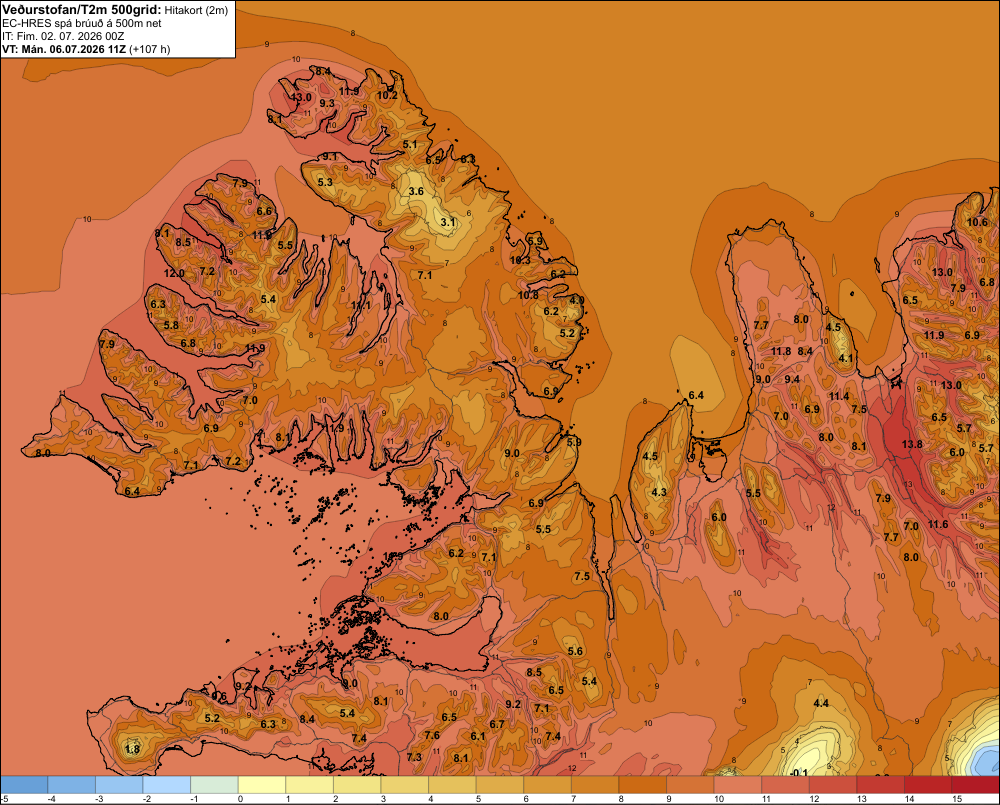Select the legend swatch between 4 and 5
The image size is (1000, 805).
point(452,784)
